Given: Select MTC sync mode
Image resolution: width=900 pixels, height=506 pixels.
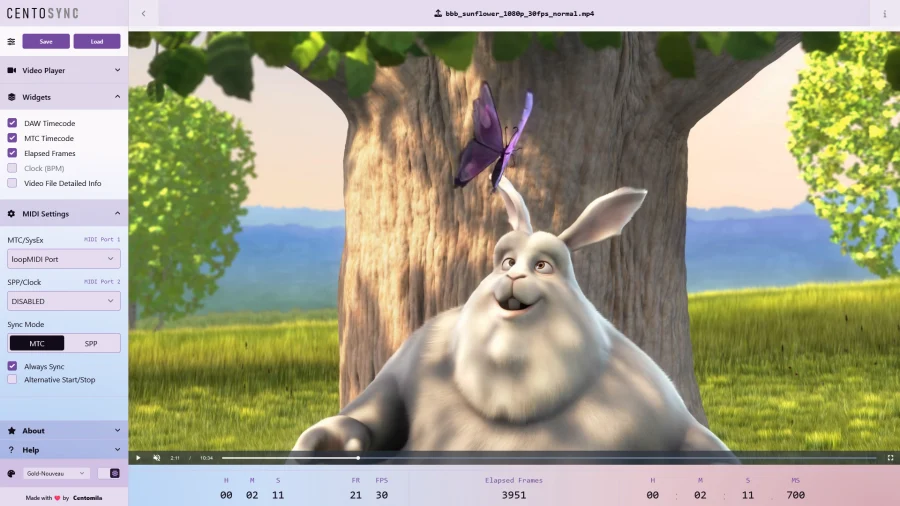Looking at the screenshot, I should point(37,343).
